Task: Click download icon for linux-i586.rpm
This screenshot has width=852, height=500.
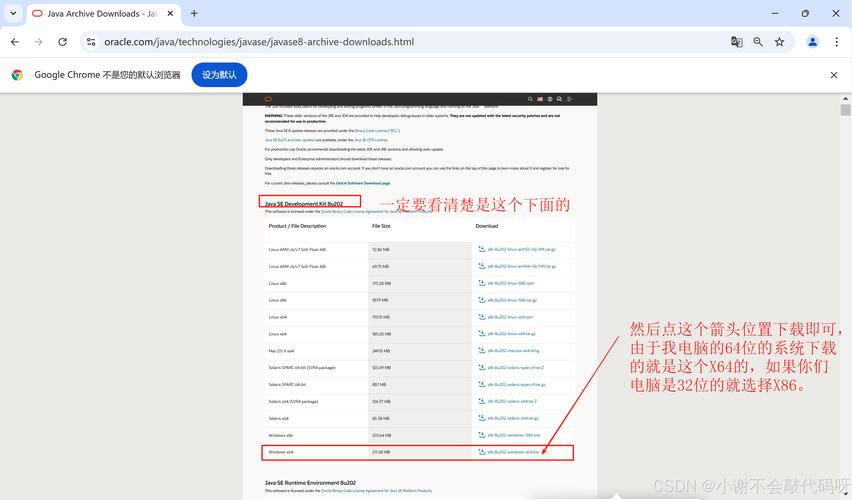Action: pyautogui.click(x=481, y=283)
